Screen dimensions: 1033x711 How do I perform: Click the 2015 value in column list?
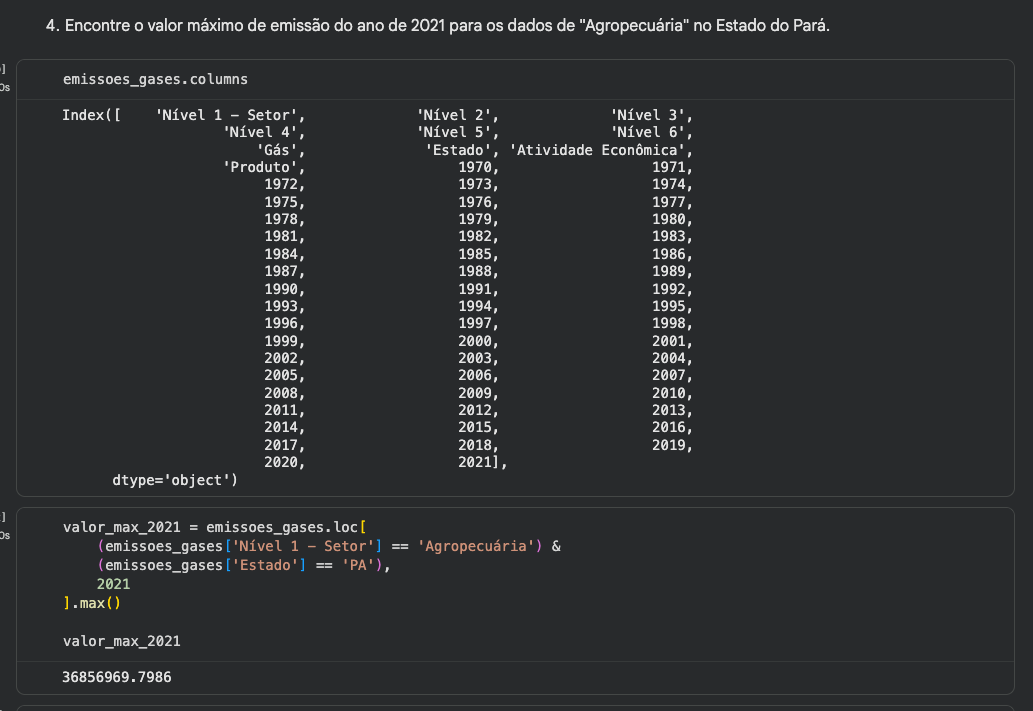pyautogui.click(x=475, y=428)
